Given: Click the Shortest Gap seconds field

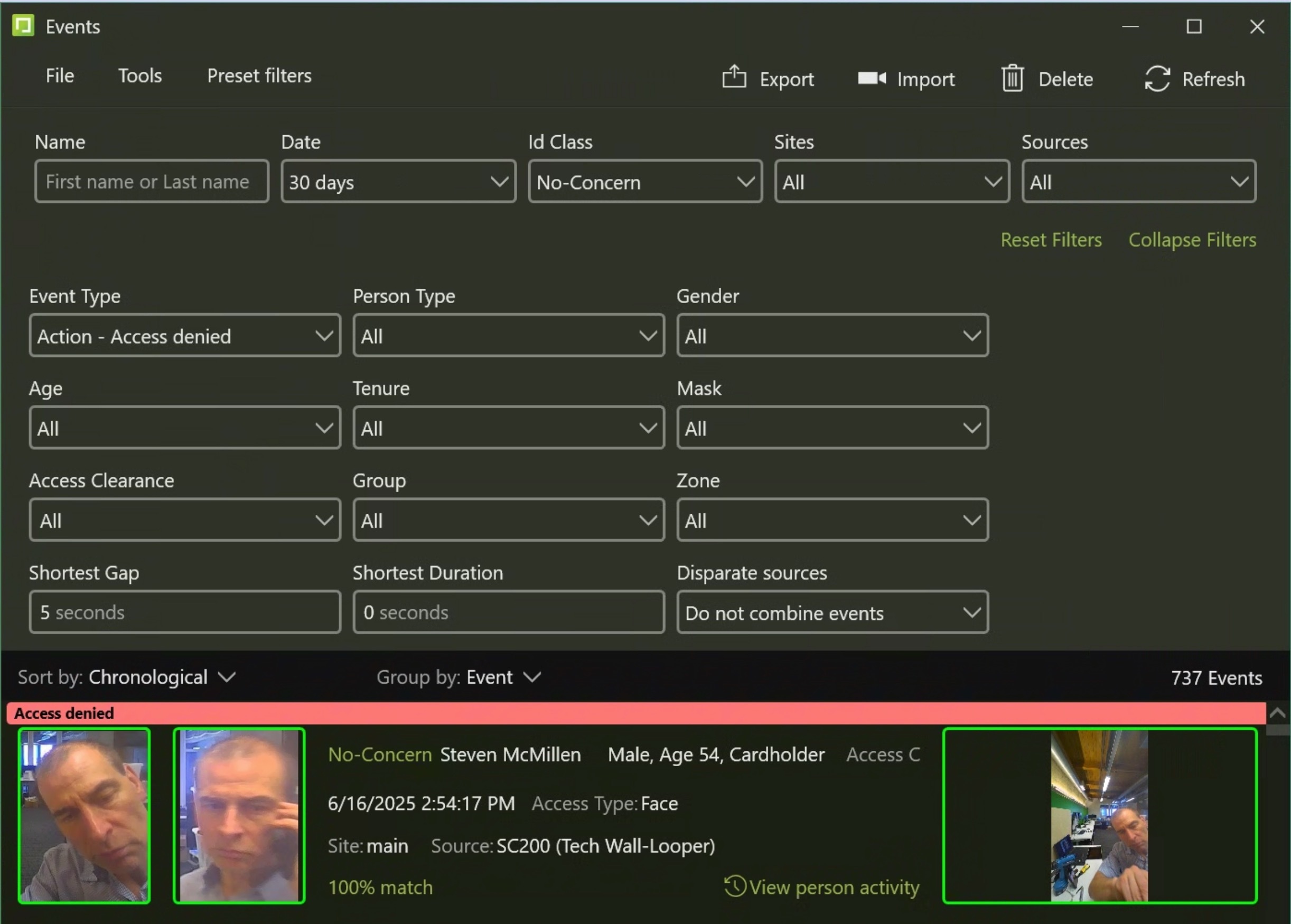Looking at the screenshot, I should [185, 613].
